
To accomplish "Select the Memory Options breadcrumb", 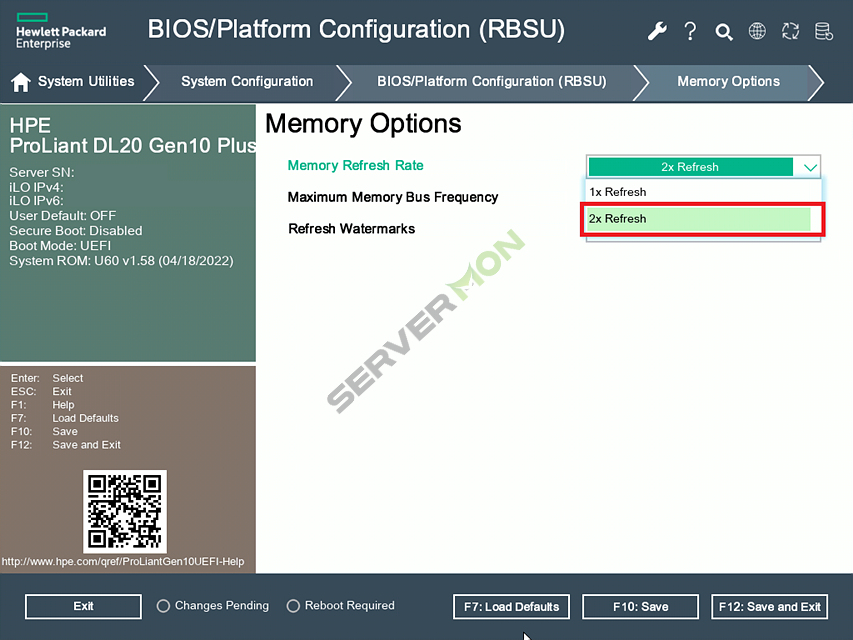I will click(728, 82).
